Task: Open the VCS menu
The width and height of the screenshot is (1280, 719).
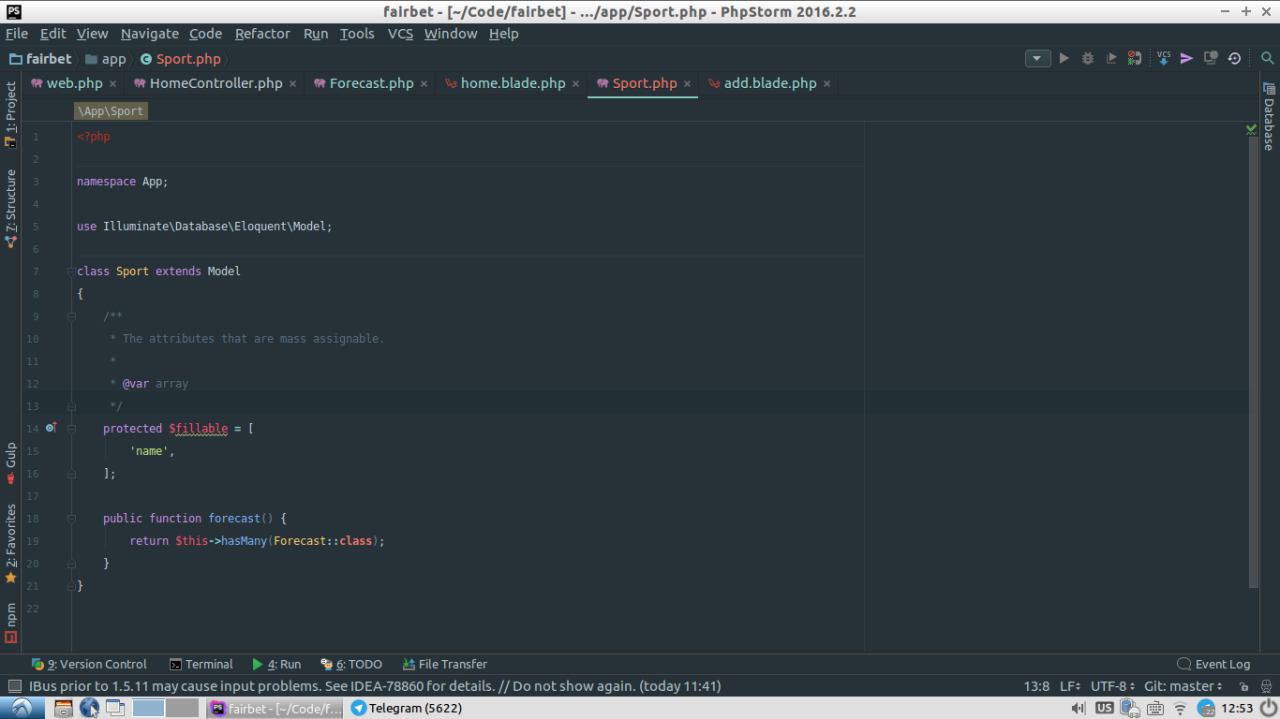Action: pos(400,33)
